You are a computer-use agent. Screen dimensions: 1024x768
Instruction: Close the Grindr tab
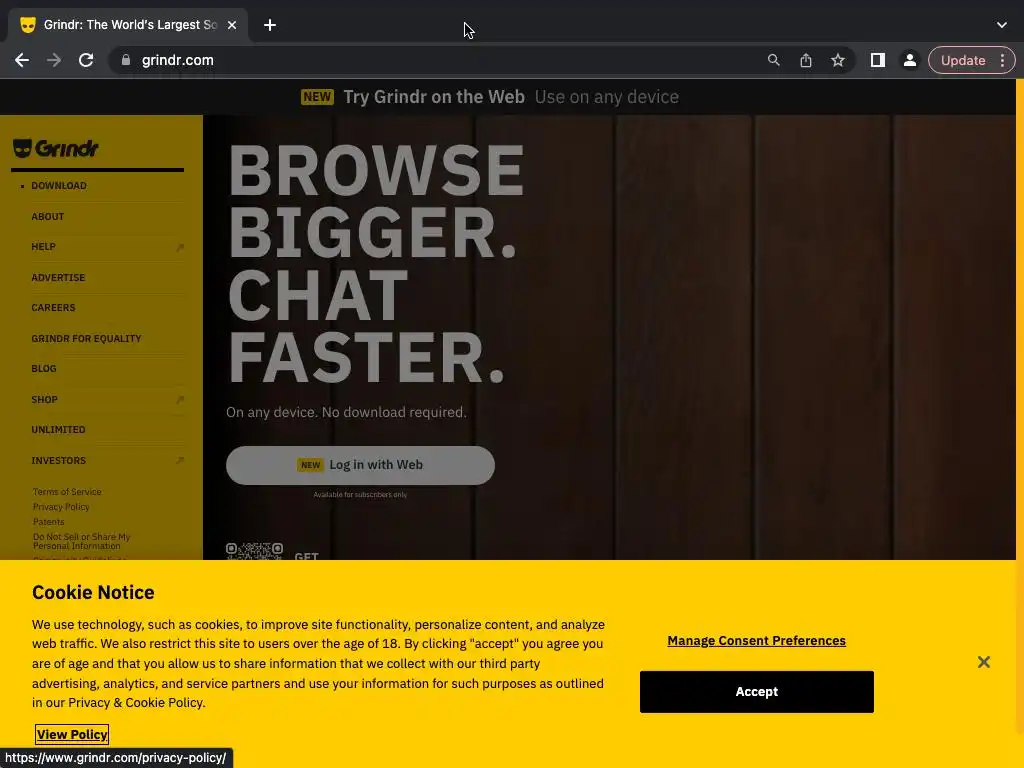[232, 25]
